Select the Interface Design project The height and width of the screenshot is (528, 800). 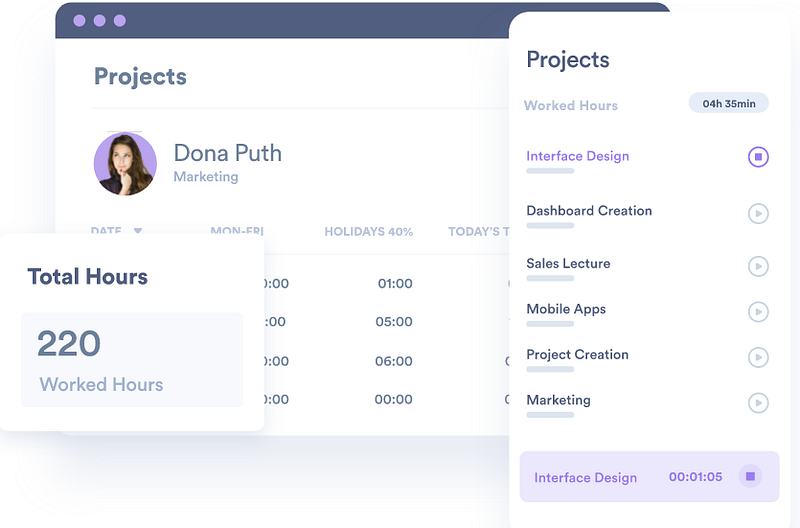[x=577, y=156]
